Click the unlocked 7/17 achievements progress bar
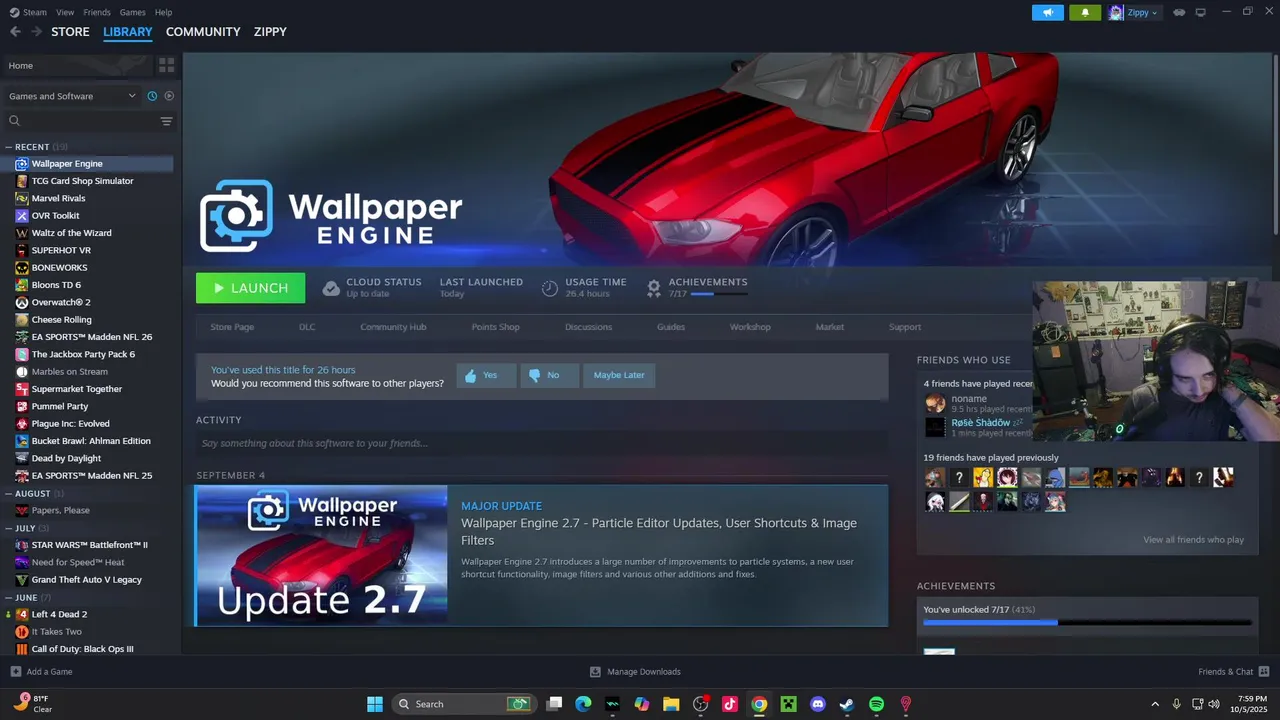 pos(1087,622)
